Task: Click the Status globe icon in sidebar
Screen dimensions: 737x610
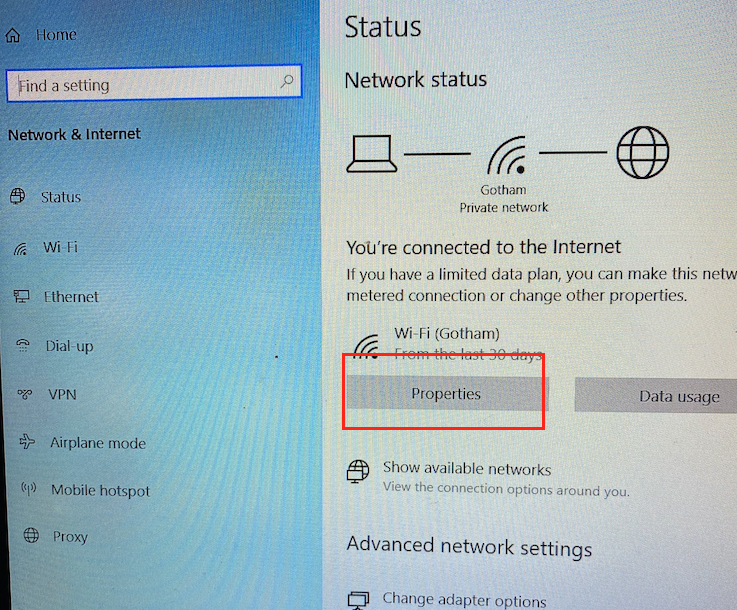Action: 17,196
